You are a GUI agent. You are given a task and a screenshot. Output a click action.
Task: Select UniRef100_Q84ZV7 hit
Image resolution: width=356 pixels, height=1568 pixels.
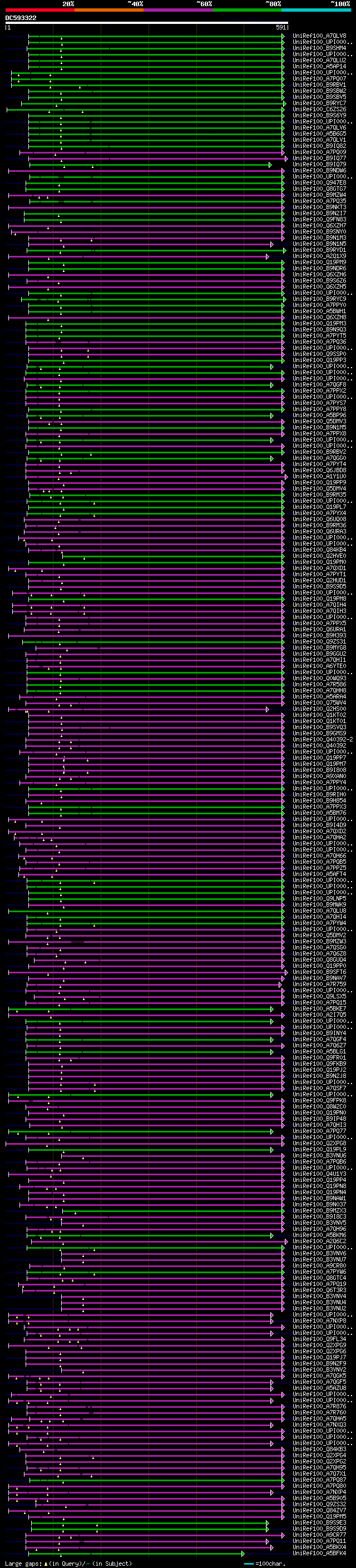[x=319, y=1511]
